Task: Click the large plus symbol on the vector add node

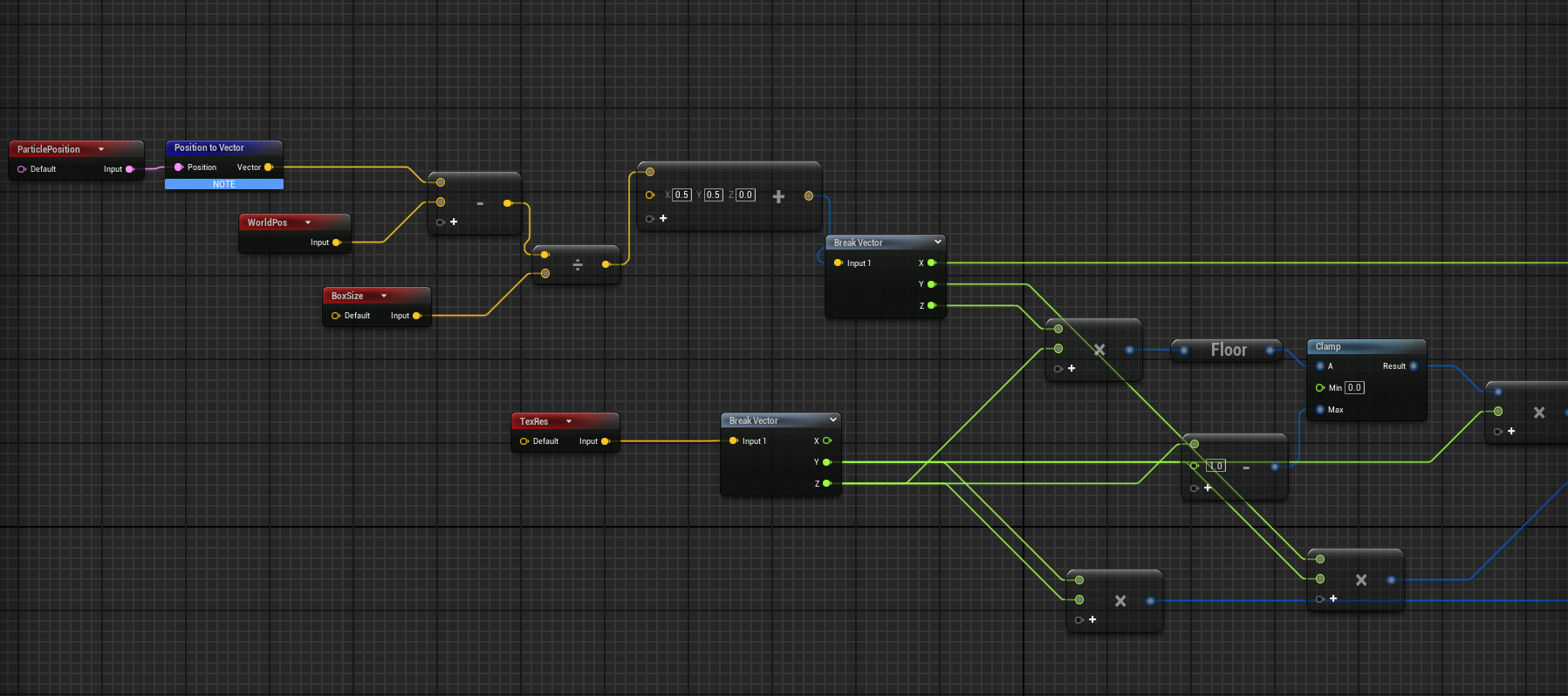Action: [x=778, y=197]
